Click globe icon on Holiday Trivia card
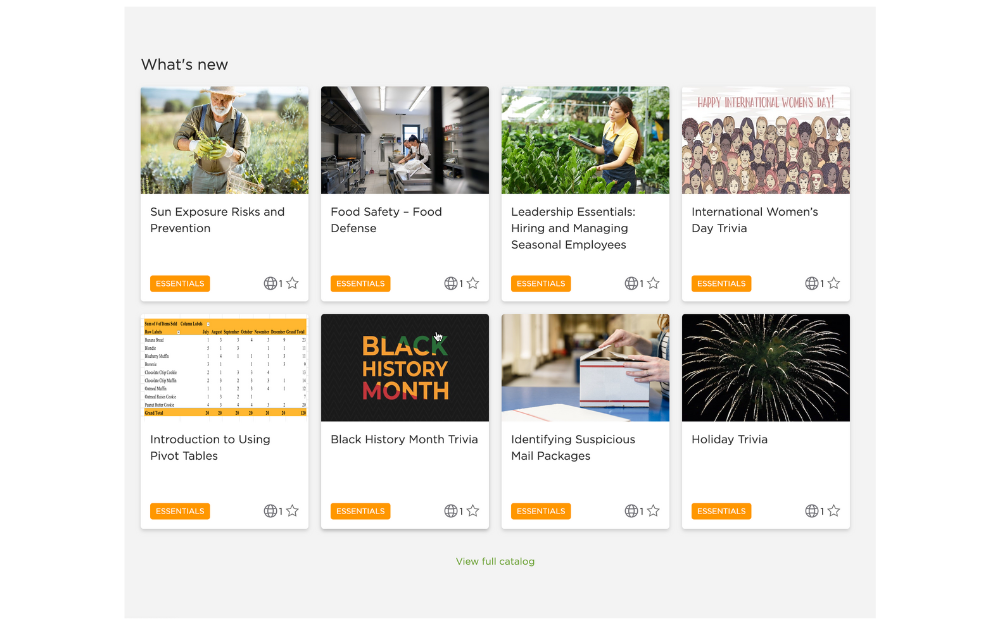This screenshot has width=1000, height=625. coord(812,511)
